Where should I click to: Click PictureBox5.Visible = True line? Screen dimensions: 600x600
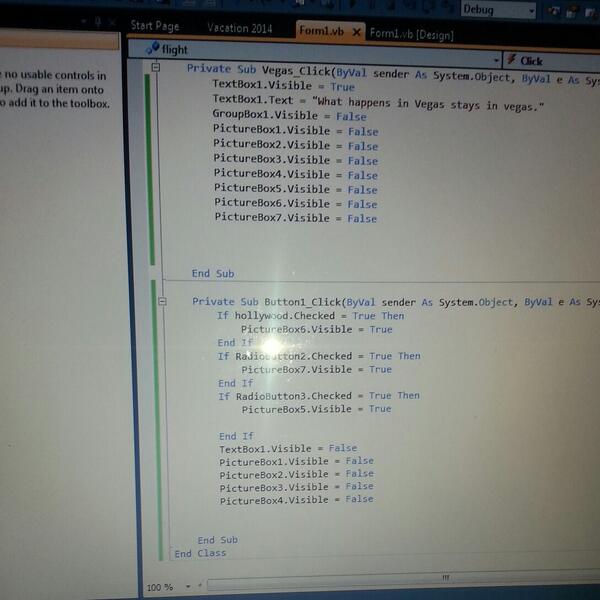(x=316, y=409)
